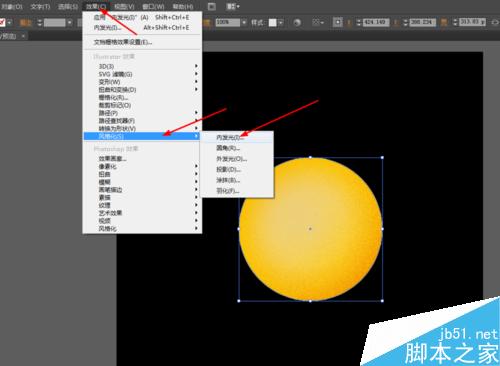The height and width of the screenshot is (366, 500).
Task: Expand the SVG 滤镜(G) submenu
Action: click(x=142, y=74)
